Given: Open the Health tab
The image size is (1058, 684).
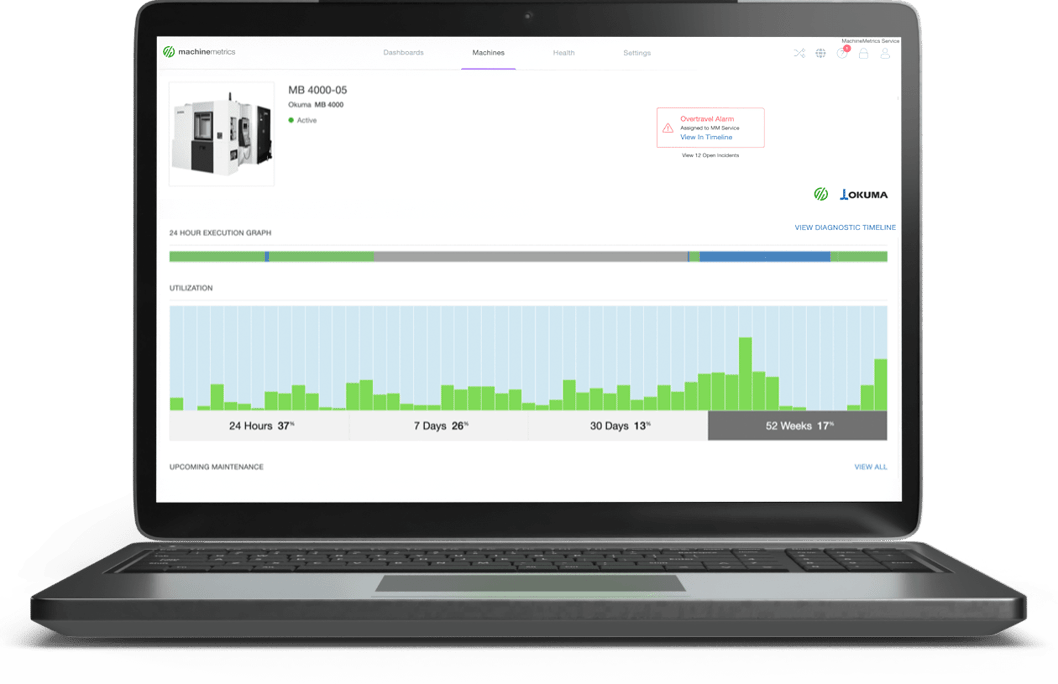Looking at the screenshot, I should pos(564,52).
